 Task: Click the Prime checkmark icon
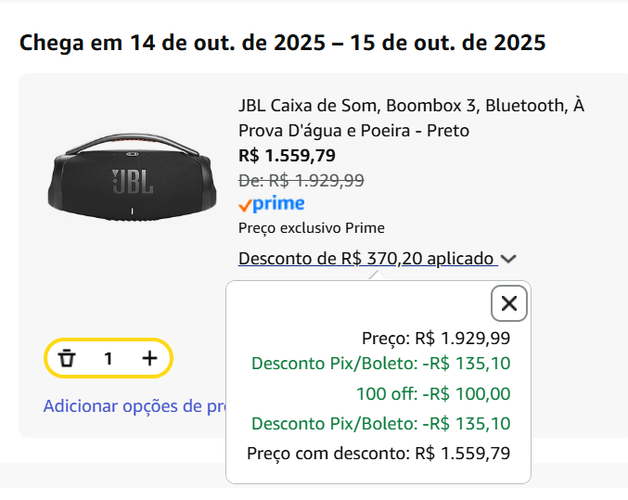click(x=245, y=205)
